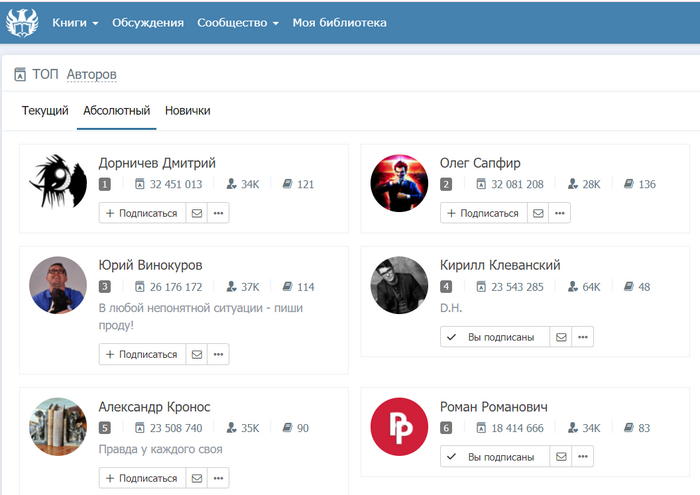The height and width of the screenshot is (495, 700).
Task: Subscribe to Юрий Винокуров
Action: click(x=142, y=354)
